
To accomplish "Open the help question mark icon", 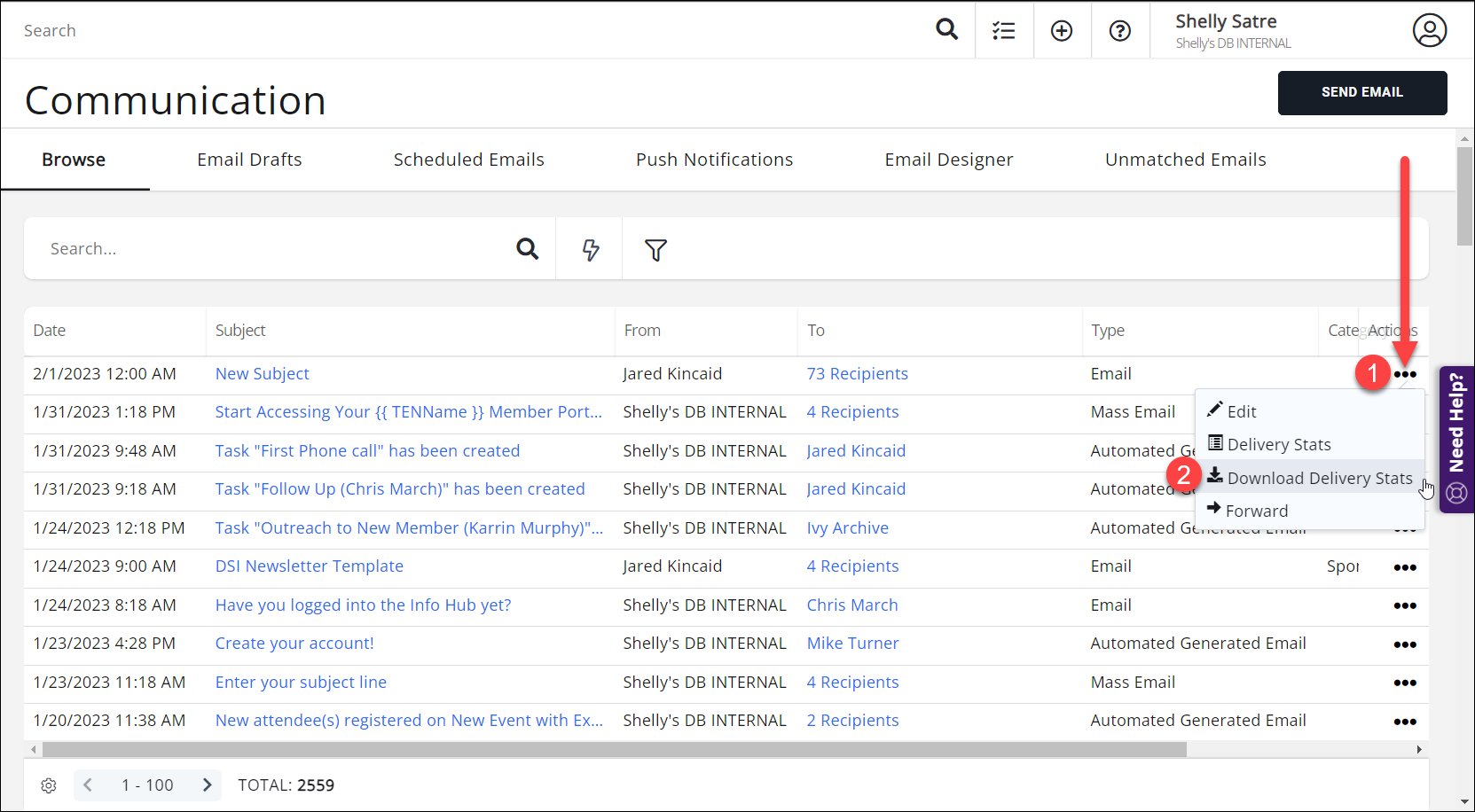I will 1120,31.
